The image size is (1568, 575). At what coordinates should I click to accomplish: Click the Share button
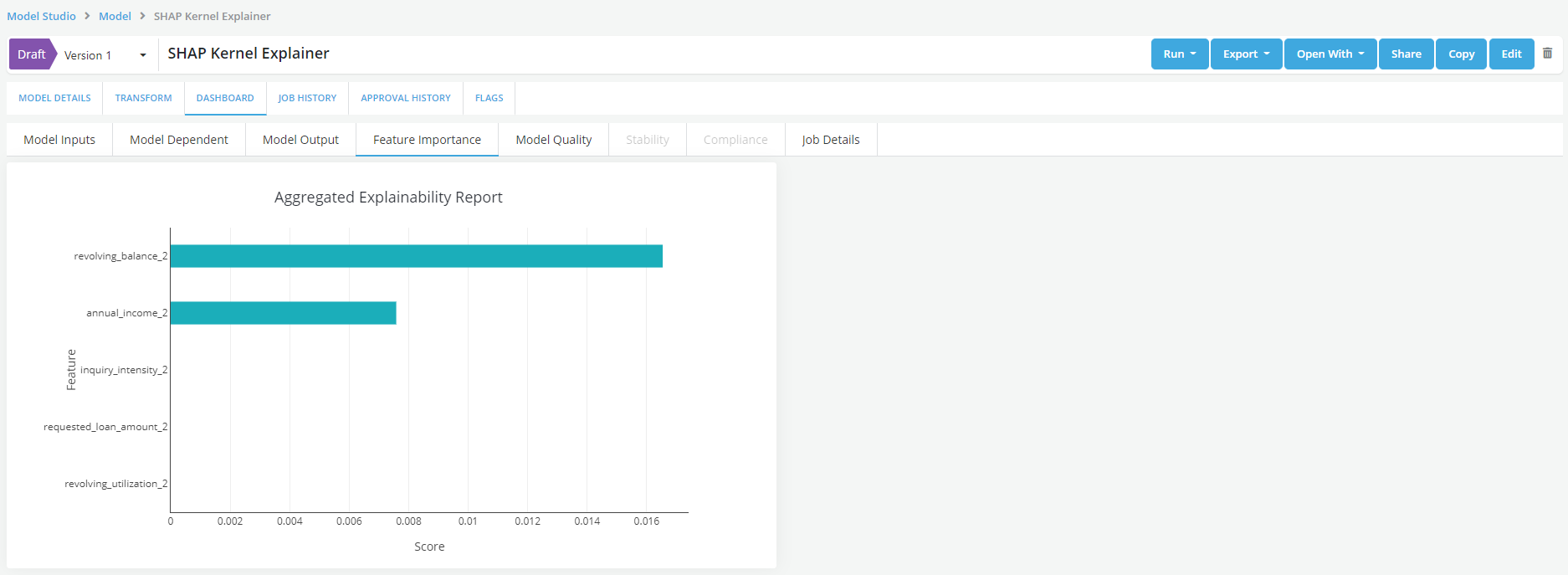[x=1406, y=54]
